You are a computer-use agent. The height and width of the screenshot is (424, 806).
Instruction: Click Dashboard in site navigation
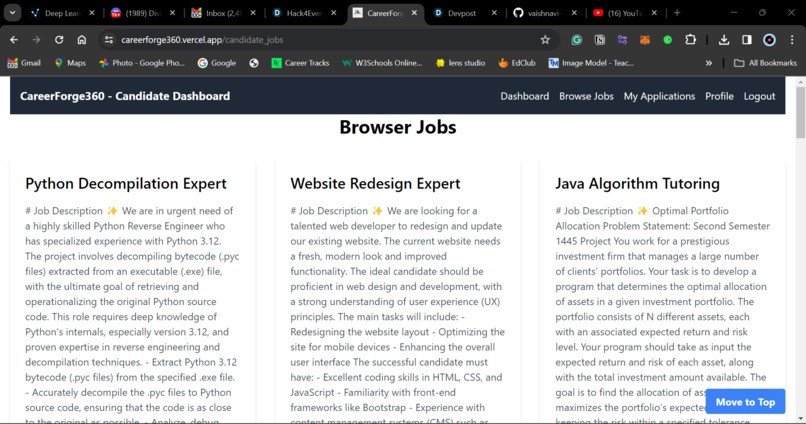[x=525, y=96]
